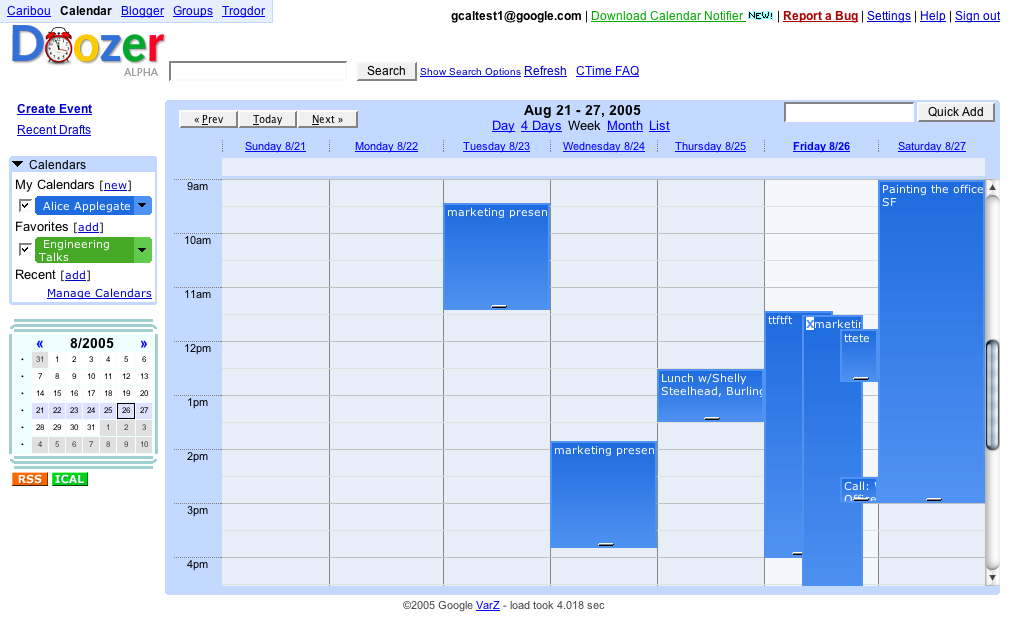
Task: Open Alice Applegate calendar dropdown arrow
Action: (x=143, y=206)
